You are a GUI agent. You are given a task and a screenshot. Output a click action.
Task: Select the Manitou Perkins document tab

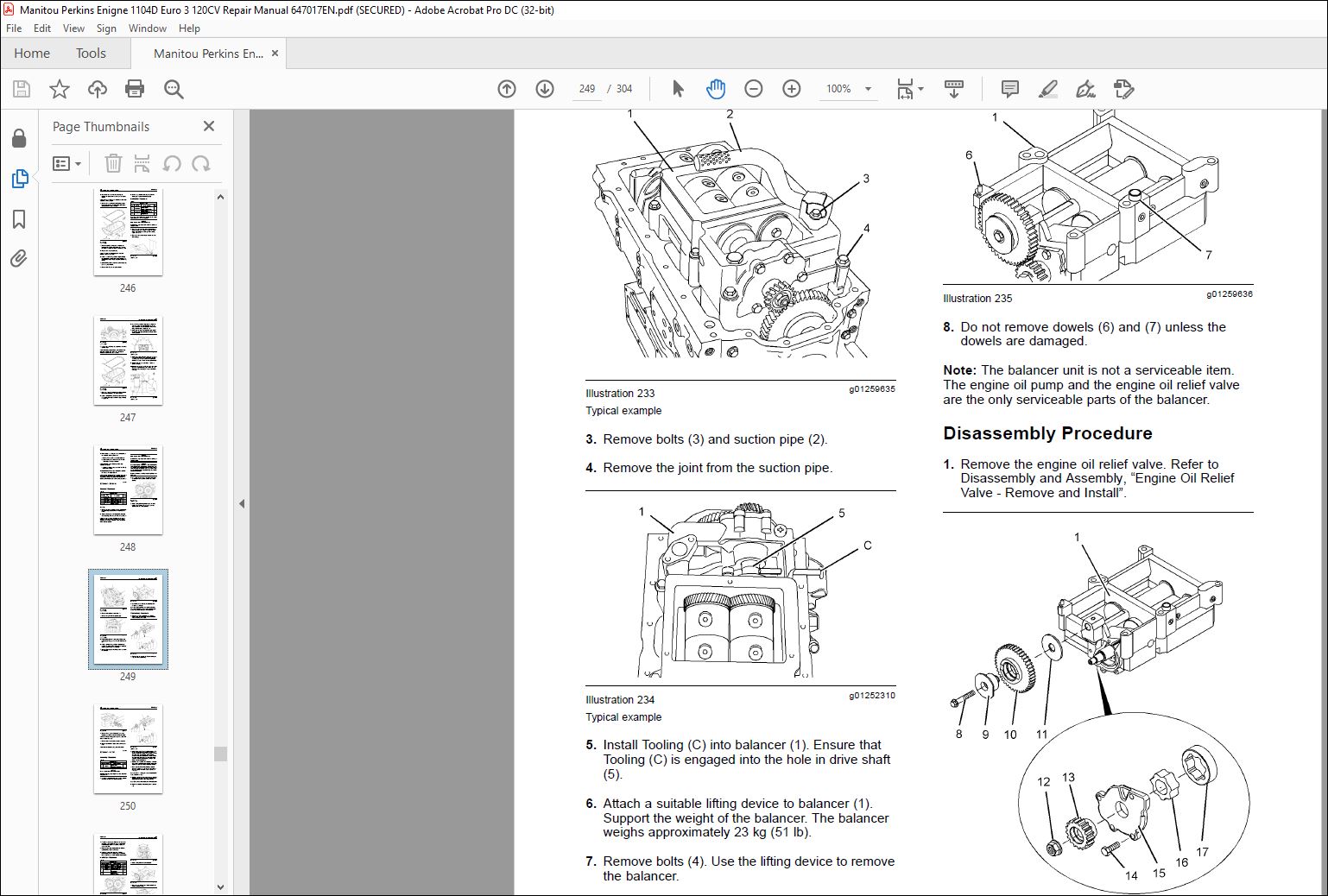click(x=207, y=54)
